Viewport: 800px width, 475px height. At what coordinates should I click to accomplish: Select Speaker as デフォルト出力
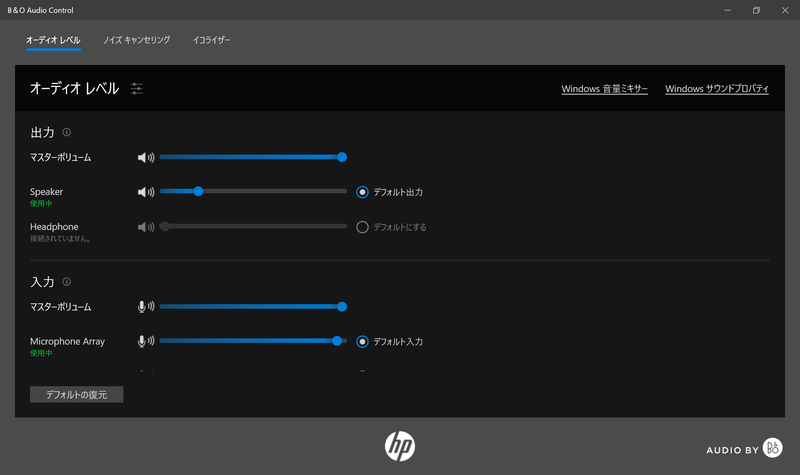363,192
